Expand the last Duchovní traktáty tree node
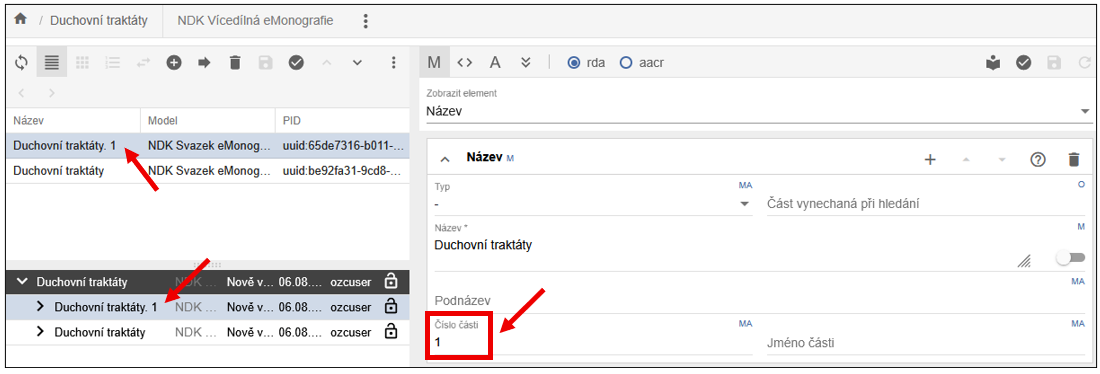The height and width of the screenshot is (374, 1100). coord(40,331)
